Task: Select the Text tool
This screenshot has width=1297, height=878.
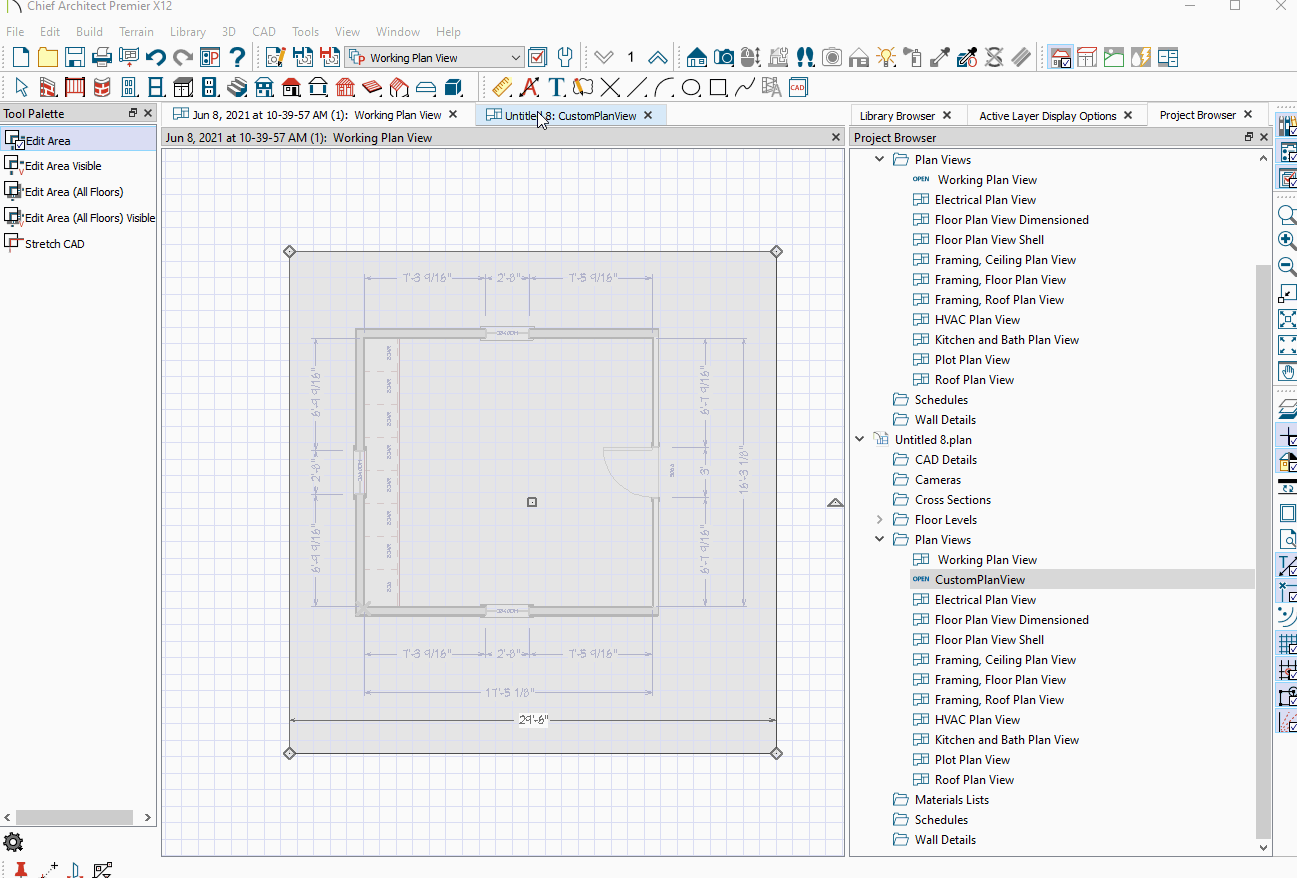Action: 556,87
